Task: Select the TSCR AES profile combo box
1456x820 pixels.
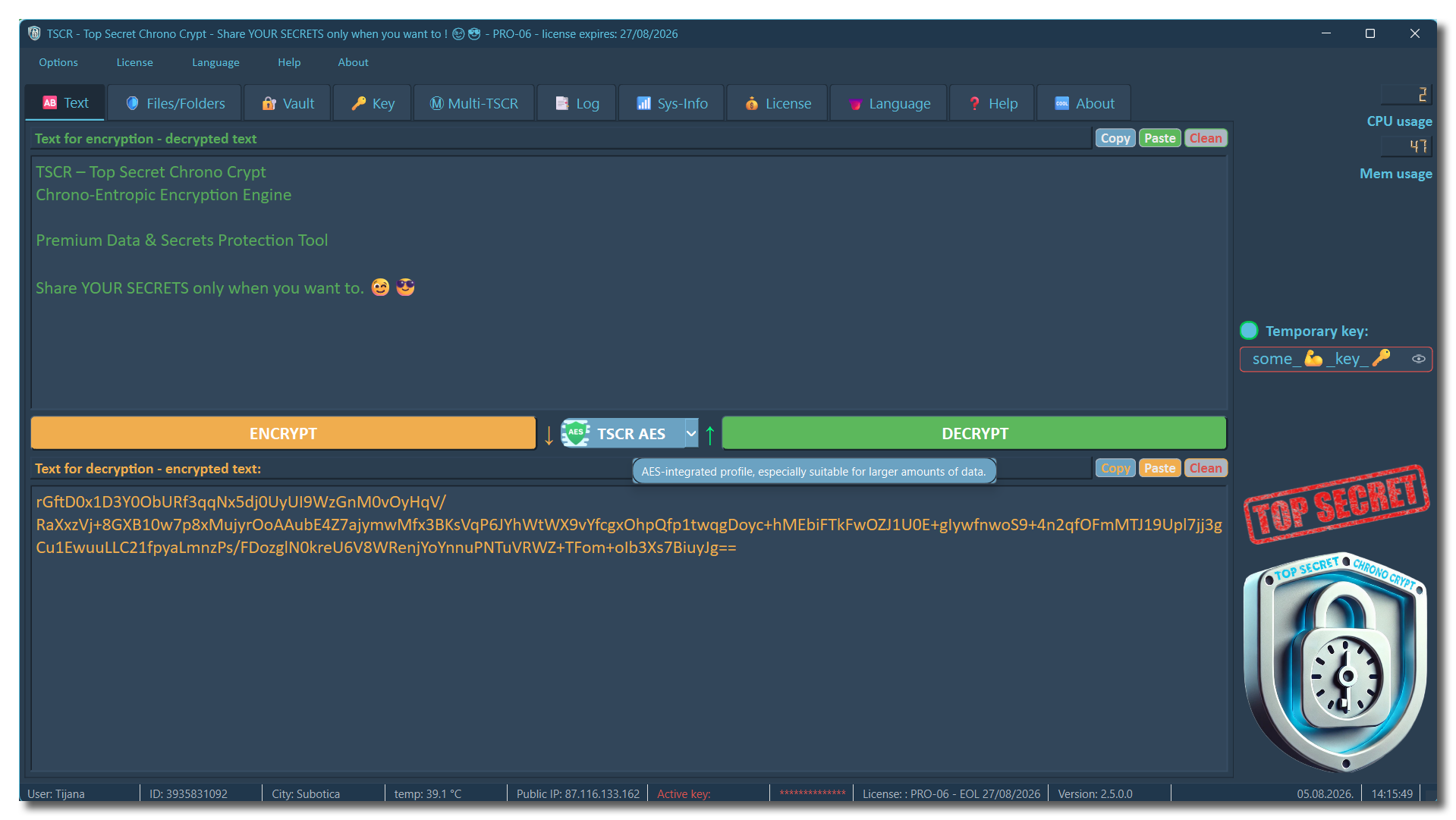Action: tap(629, 433)
